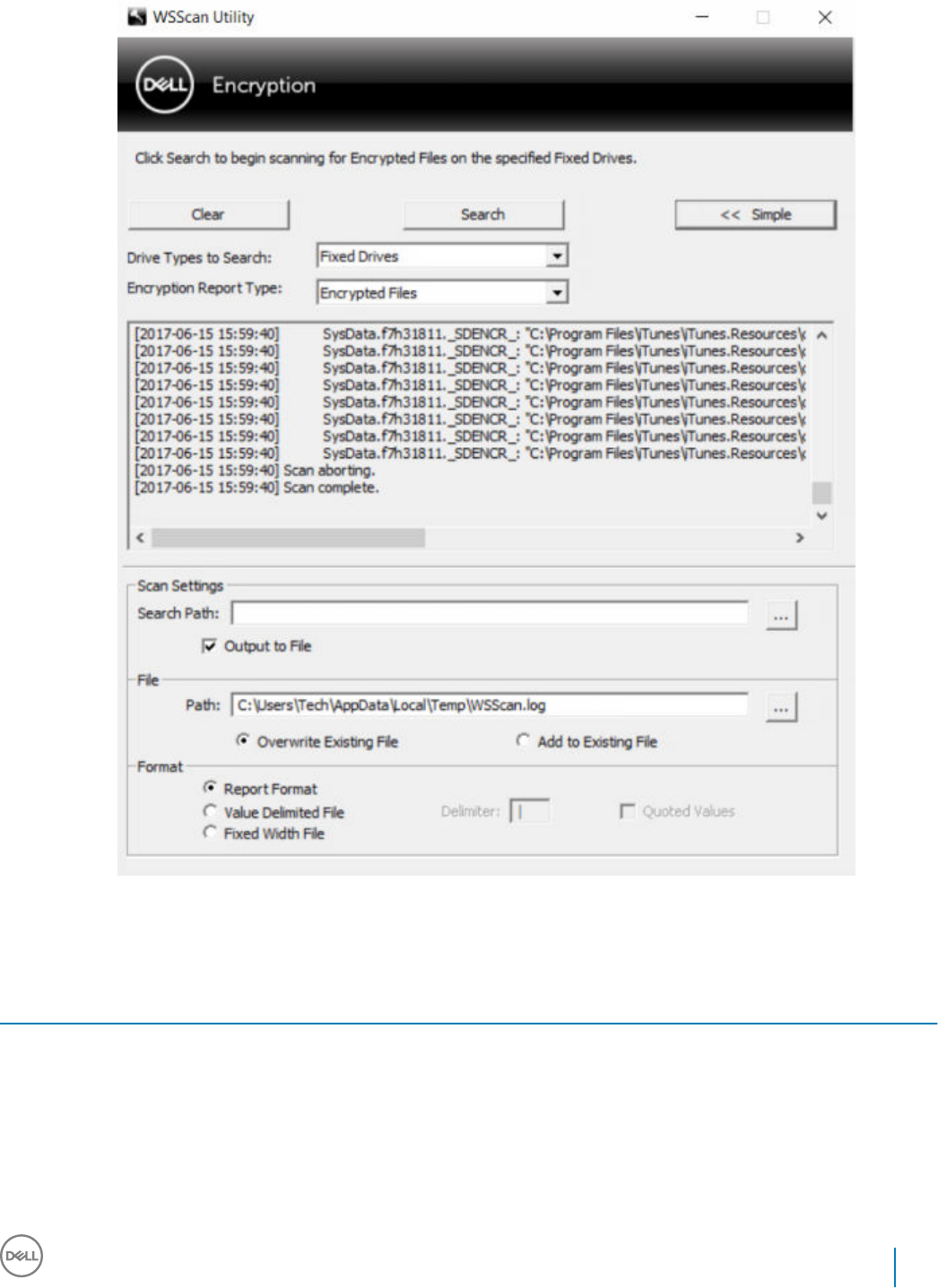The image size is (938, 1288).
Task: Click the log's horizontal scrollbar left arrow
Action: pos(140,538)
